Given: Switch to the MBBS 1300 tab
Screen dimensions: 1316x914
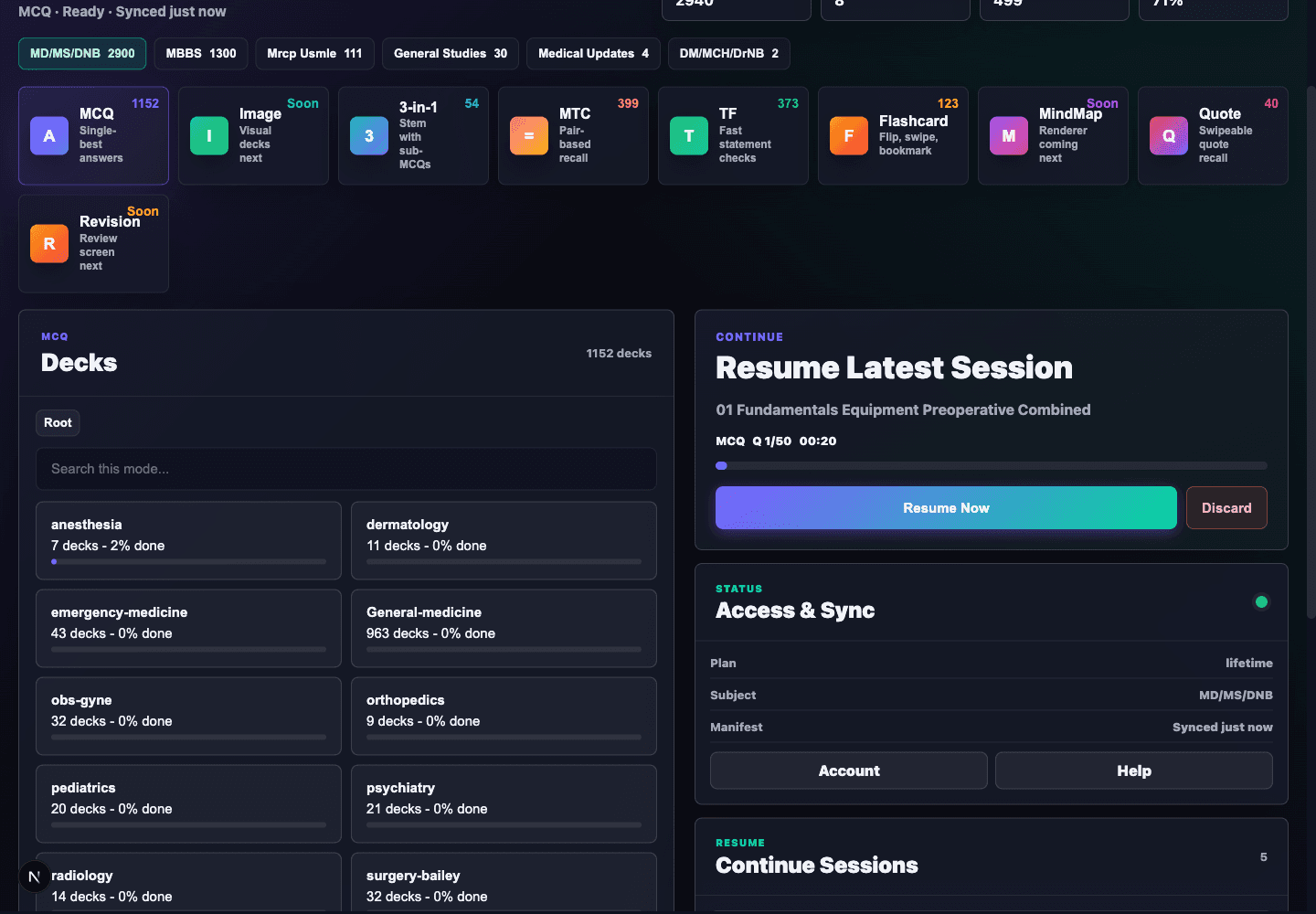Looking at the screenshot, I should point(201,54).
